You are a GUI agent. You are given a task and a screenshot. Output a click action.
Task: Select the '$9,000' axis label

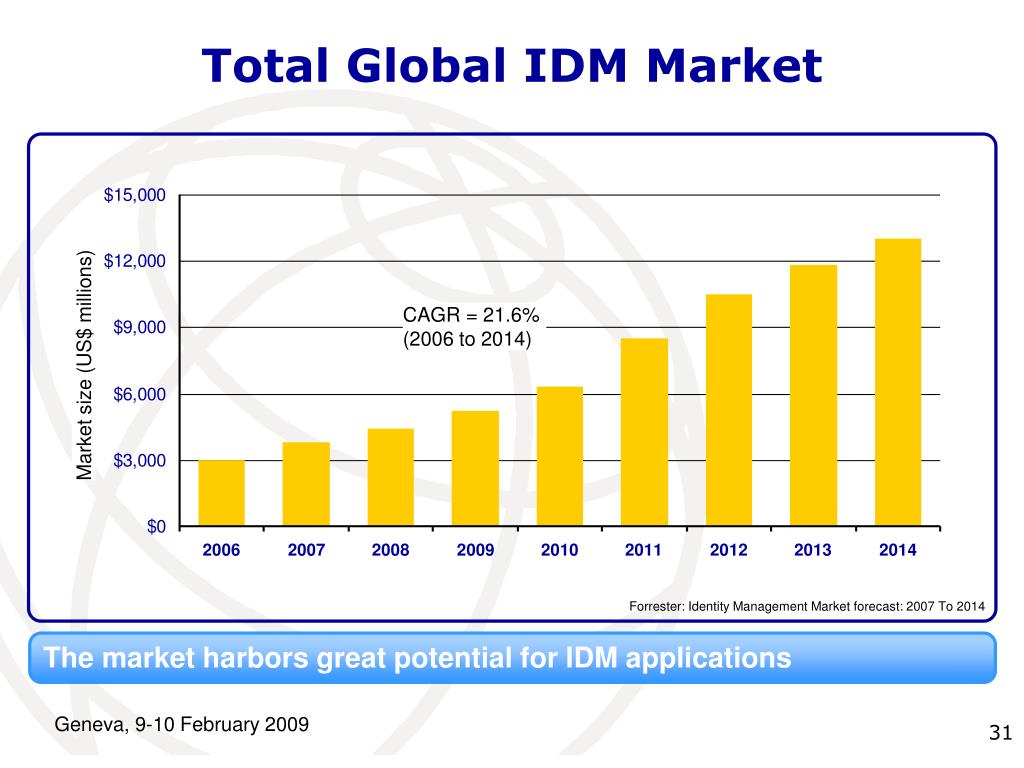point(139,327)
